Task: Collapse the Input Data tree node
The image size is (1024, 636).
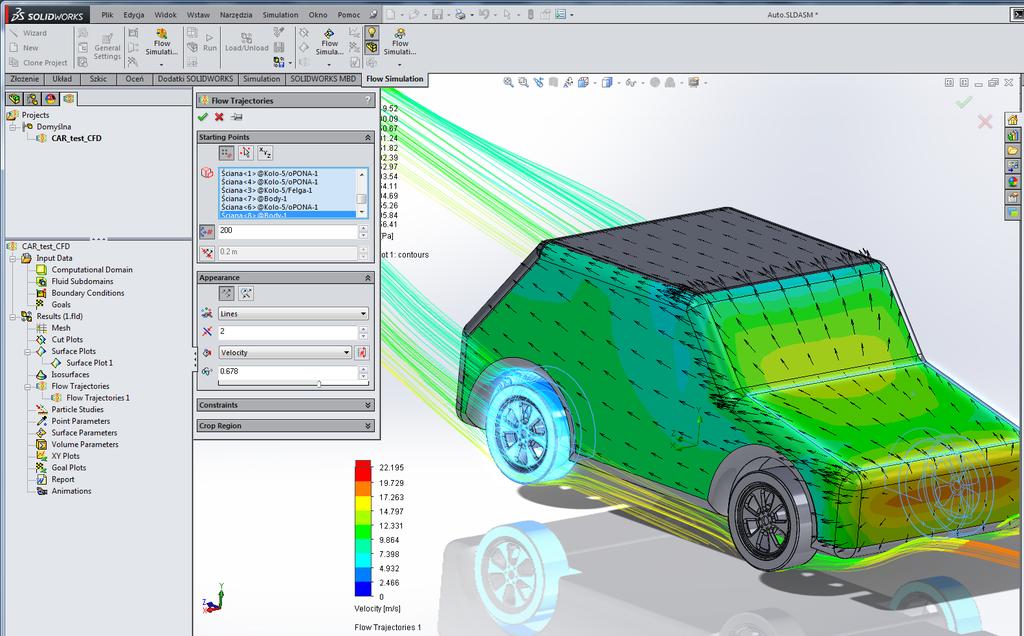Action: [x=13, y=259]
